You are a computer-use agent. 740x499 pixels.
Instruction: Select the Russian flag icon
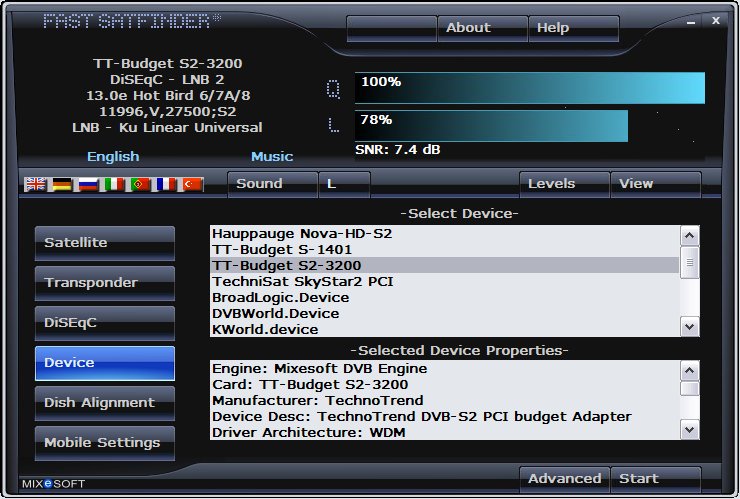click(88, 184)
